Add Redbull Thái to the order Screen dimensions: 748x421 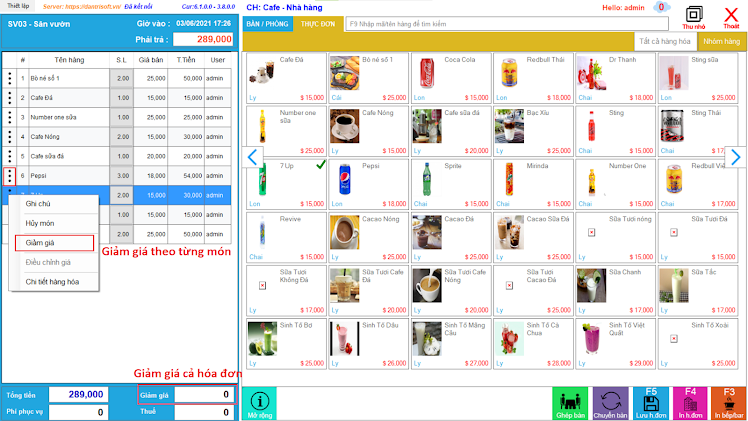pos(533,78)
